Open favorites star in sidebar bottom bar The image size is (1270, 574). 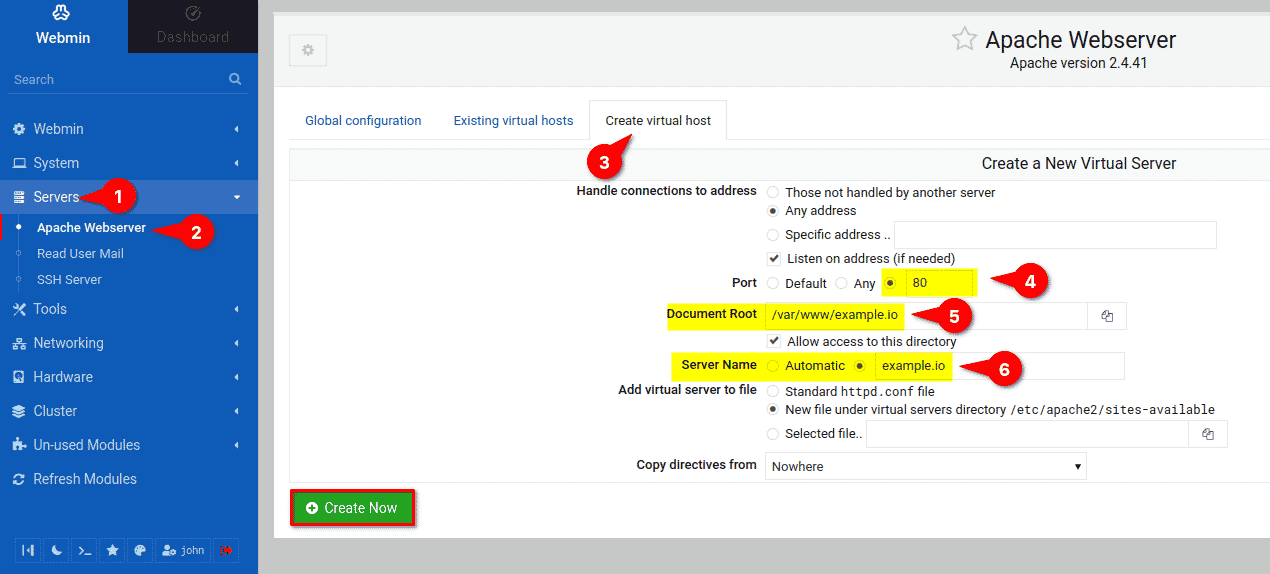click(x=113, y=550)
